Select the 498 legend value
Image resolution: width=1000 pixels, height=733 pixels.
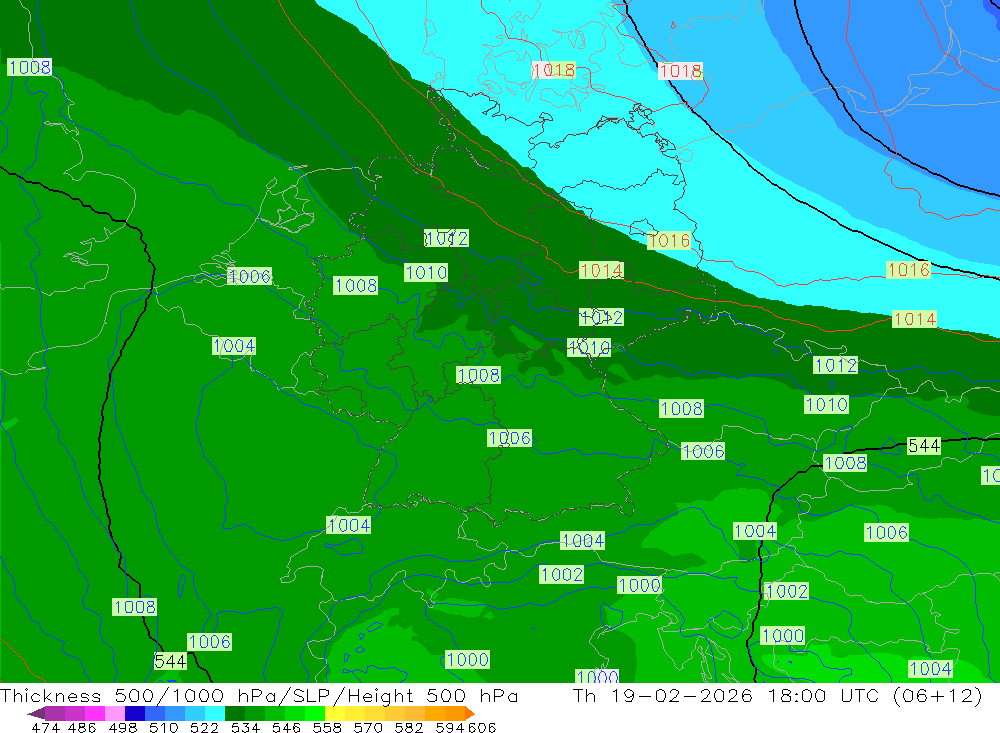122,727
